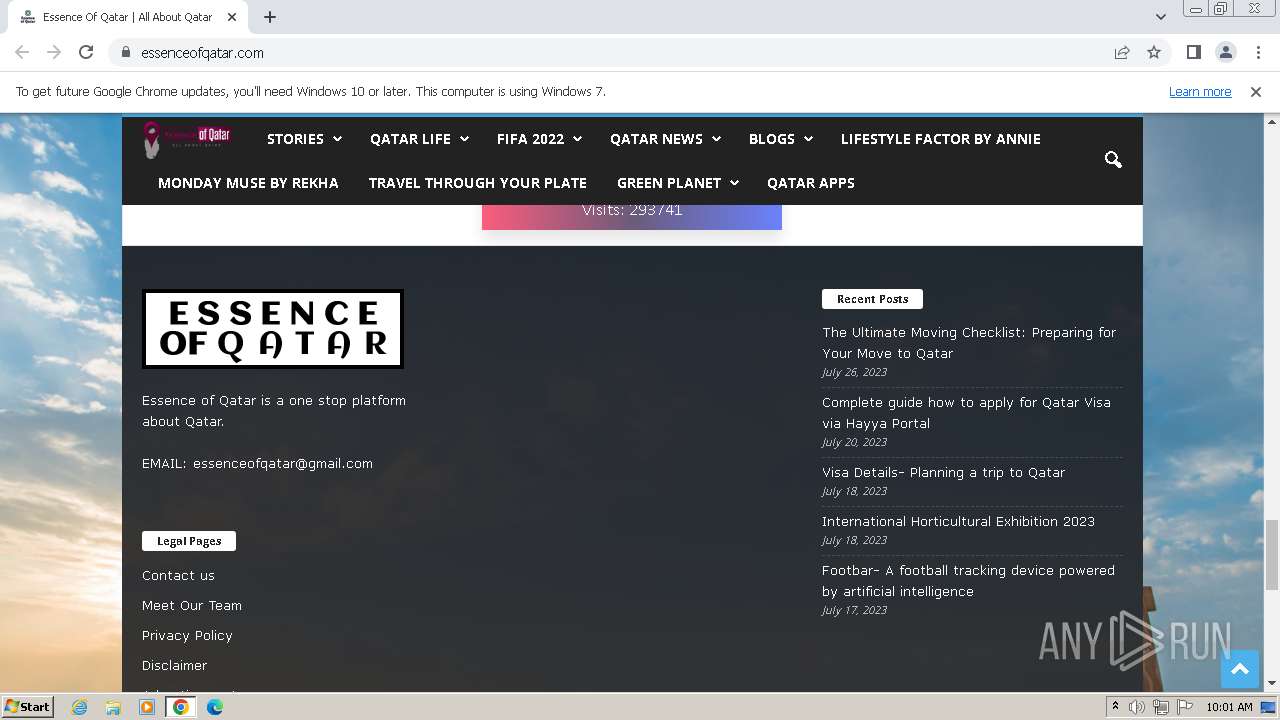Open the tab search chevron
Image resolution: width=1280 pixels, height=720 pixels.
pyautogui.click(x=1160, y=17)
